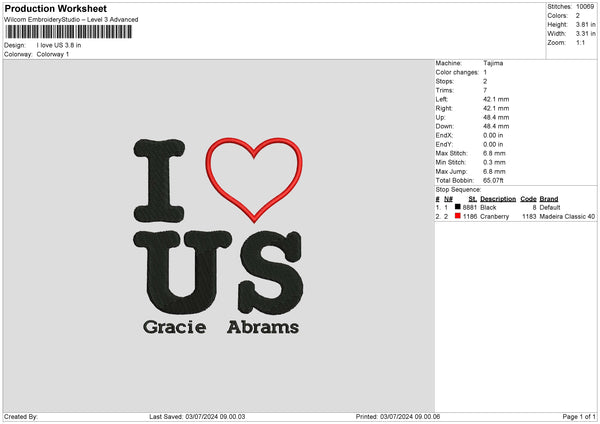Screen dimensions: 600x424
Task: Click the Min Stitch value 0.3 mm
Action: 494,162
